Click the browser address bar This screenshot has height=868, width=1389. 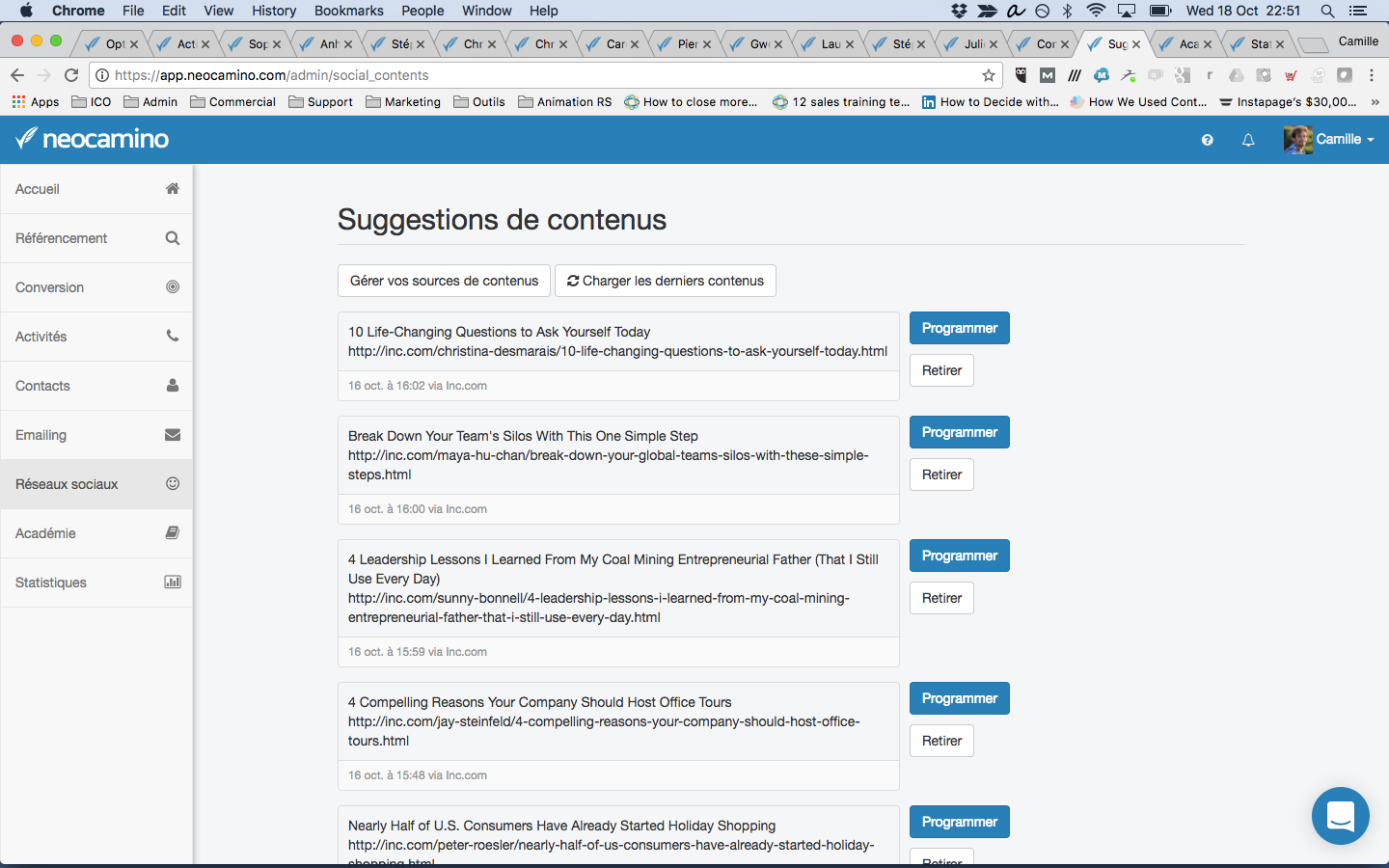pos(540,75)
